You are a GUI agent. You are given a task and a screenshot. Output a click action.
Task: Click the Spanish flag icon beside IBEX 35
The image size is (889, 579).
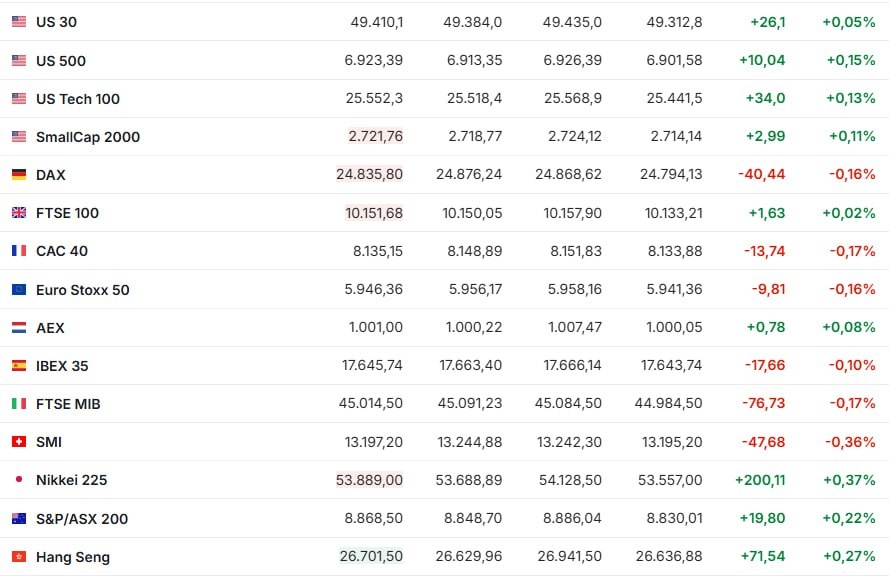pyautogui.click(x=19, y=366)
